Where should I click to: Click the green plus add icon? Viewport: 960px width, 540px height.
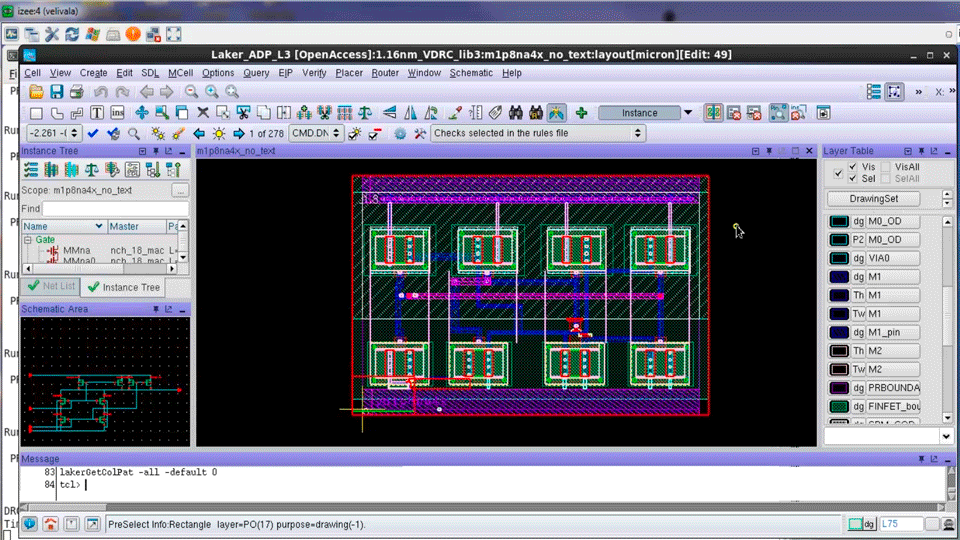[x=581, y=113]
